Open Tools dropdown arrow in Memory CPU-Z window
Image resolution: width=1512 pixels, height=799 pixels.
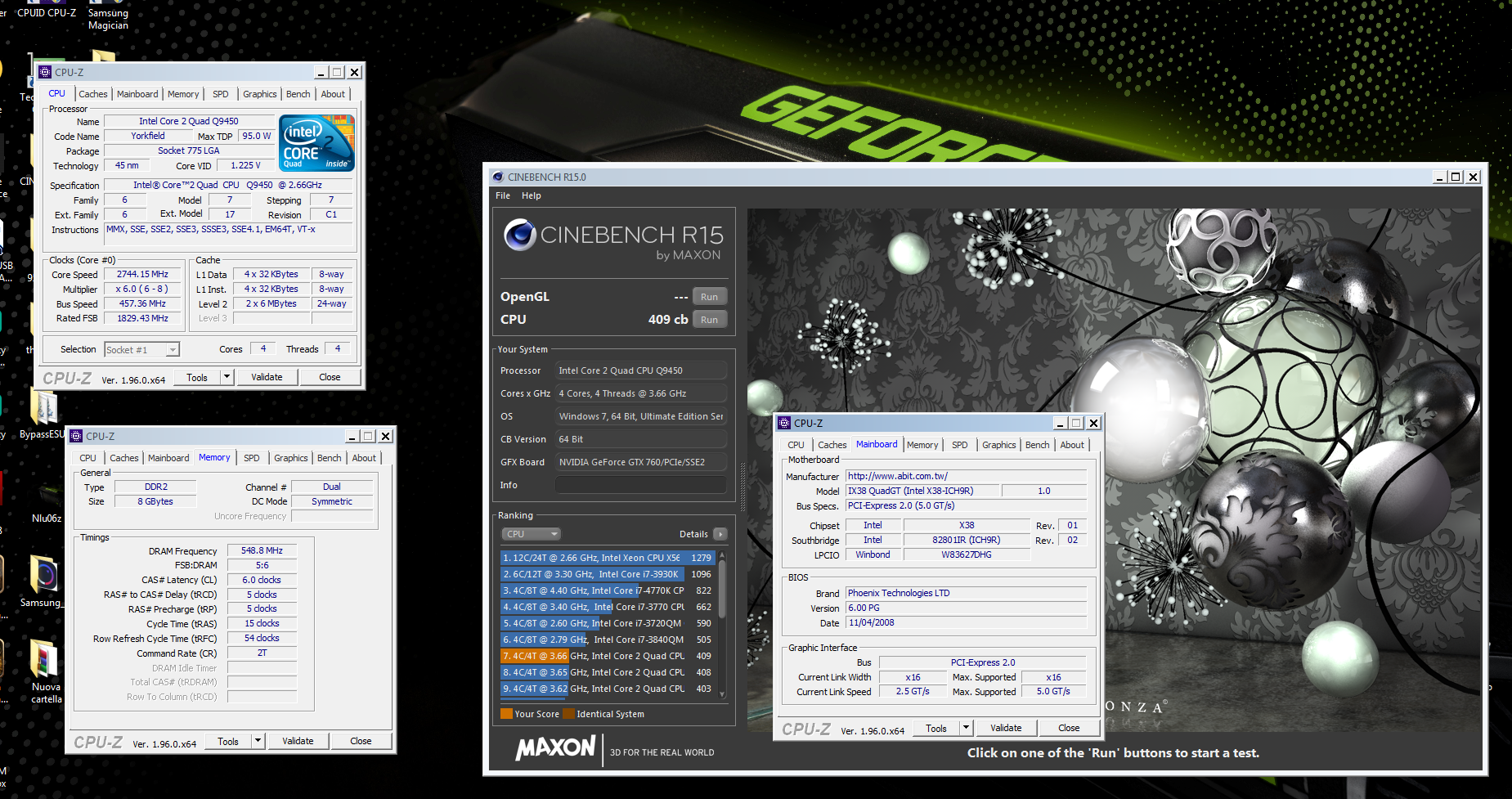click(258, 741)
